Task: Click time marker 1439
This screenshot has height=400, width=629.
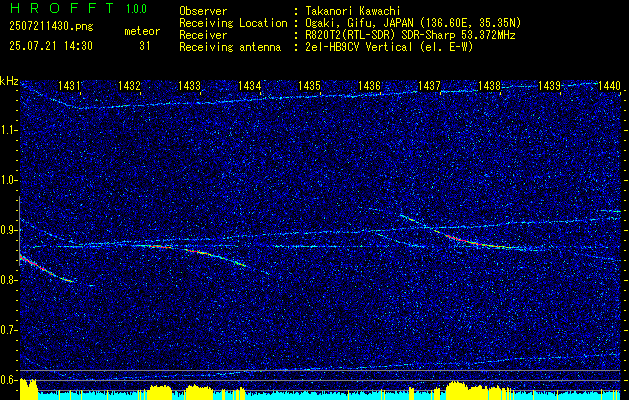Action: point(549,85)
